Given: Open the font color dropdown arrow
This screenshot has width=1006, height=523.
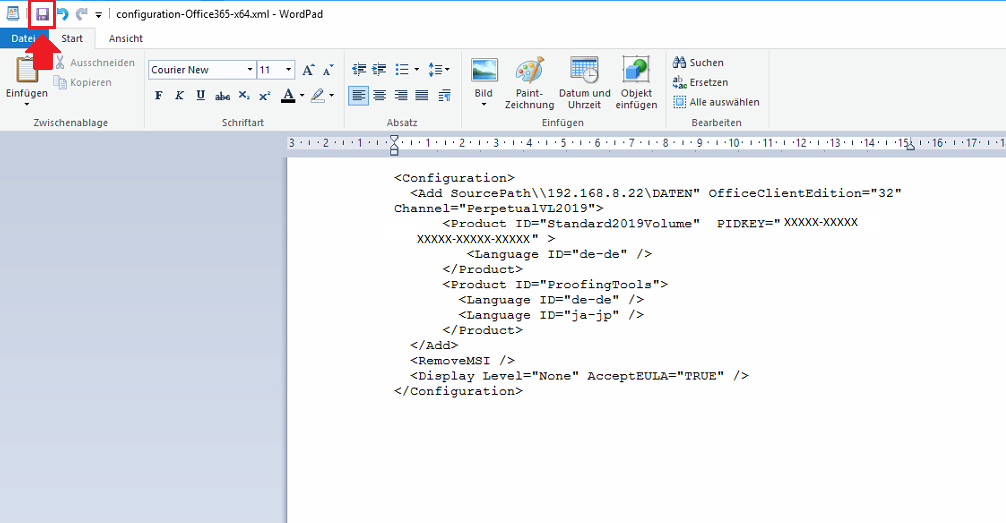Looking at the screenshot, I should coord(302,96).
